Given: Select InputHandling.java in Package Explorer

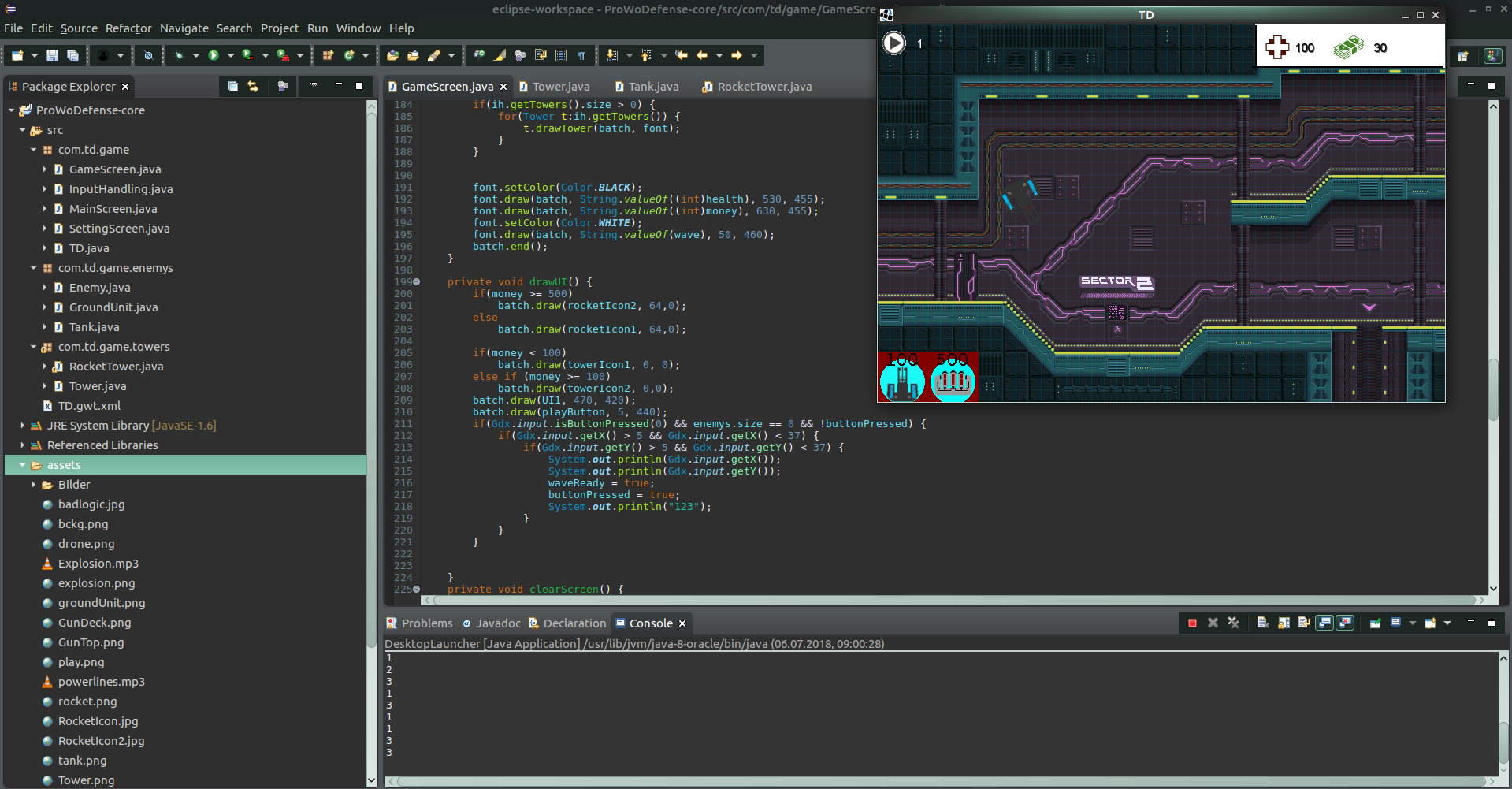Looking at the screenshot, I should [x=121, y=189].
